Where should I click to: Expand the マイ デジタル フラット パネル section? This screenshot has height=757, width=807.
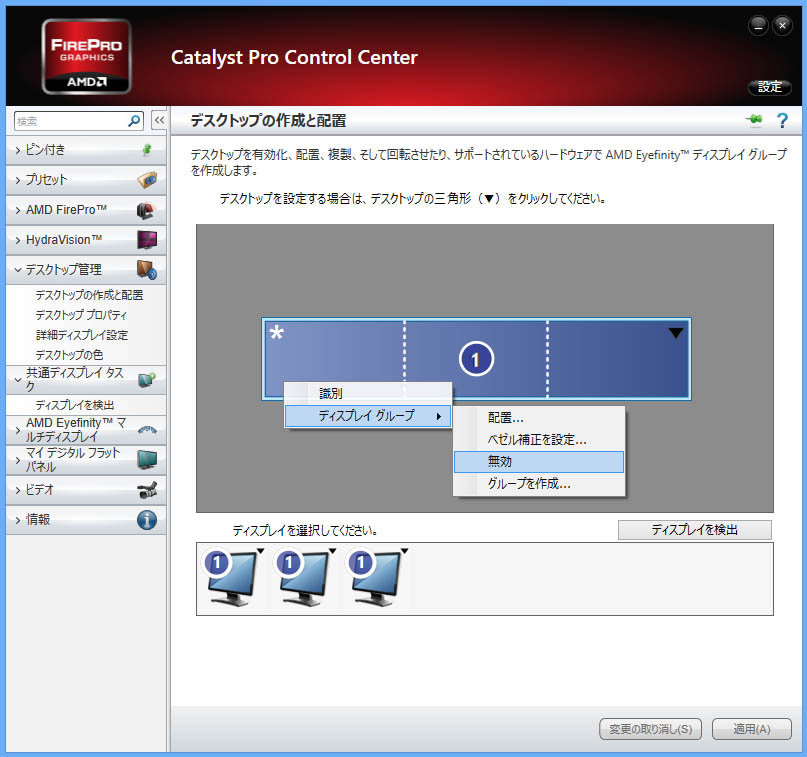click(x=18, y=460)
